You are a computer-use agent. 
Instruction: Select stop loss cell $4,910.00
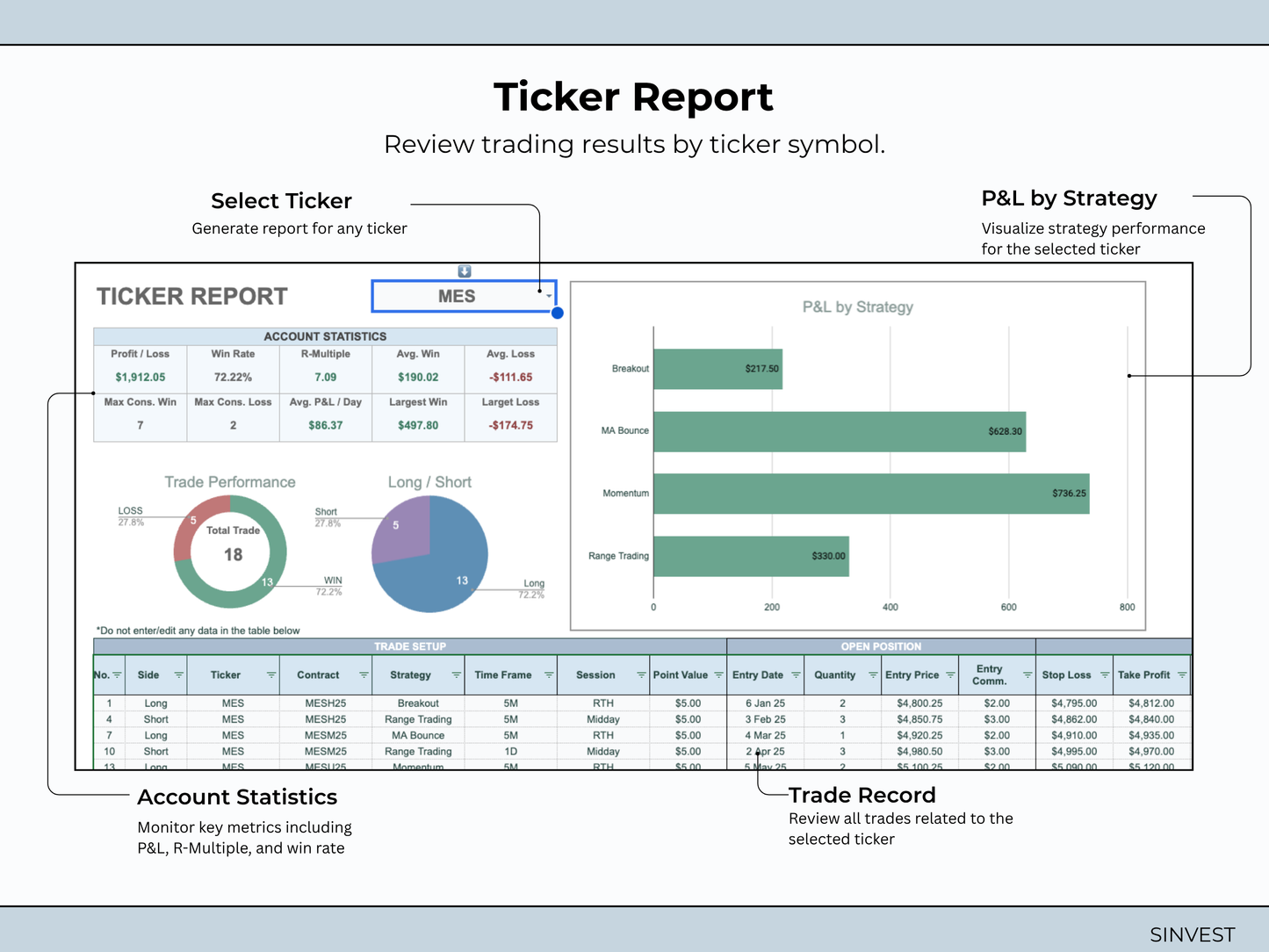tap(1074, 736)
